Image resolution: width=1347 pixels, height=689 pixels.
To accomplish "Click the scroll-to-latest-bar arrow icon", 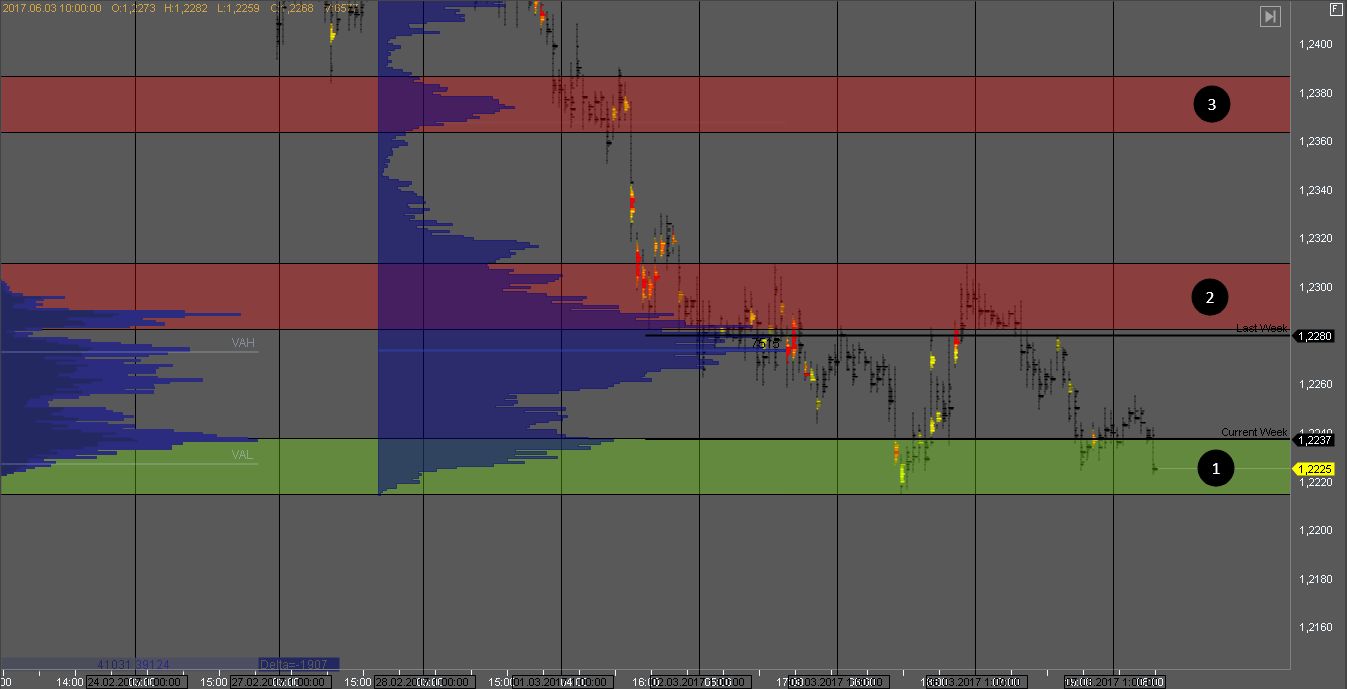I will coord(1270,16).
